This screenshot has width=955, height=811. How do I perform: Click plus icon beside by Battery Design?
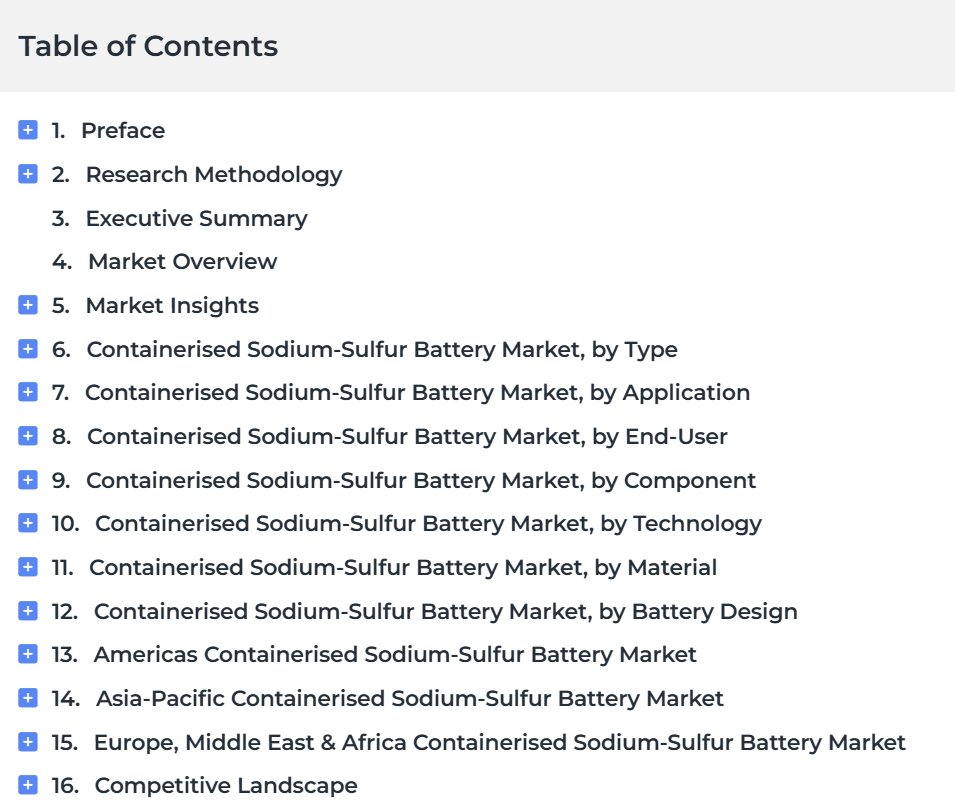point(28,611)
